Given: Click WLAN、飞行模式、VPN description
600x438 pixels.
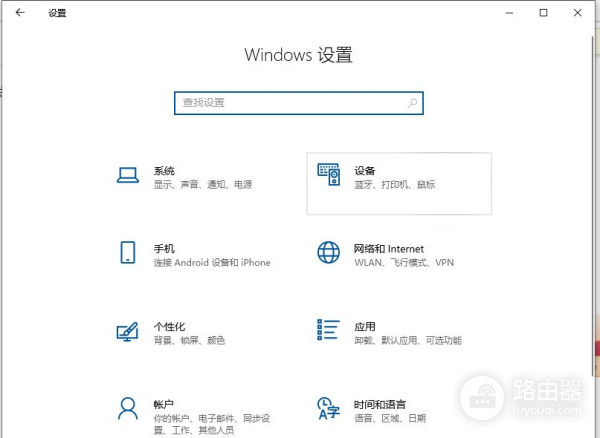Looking at the screenshot, I should (404, 263).
